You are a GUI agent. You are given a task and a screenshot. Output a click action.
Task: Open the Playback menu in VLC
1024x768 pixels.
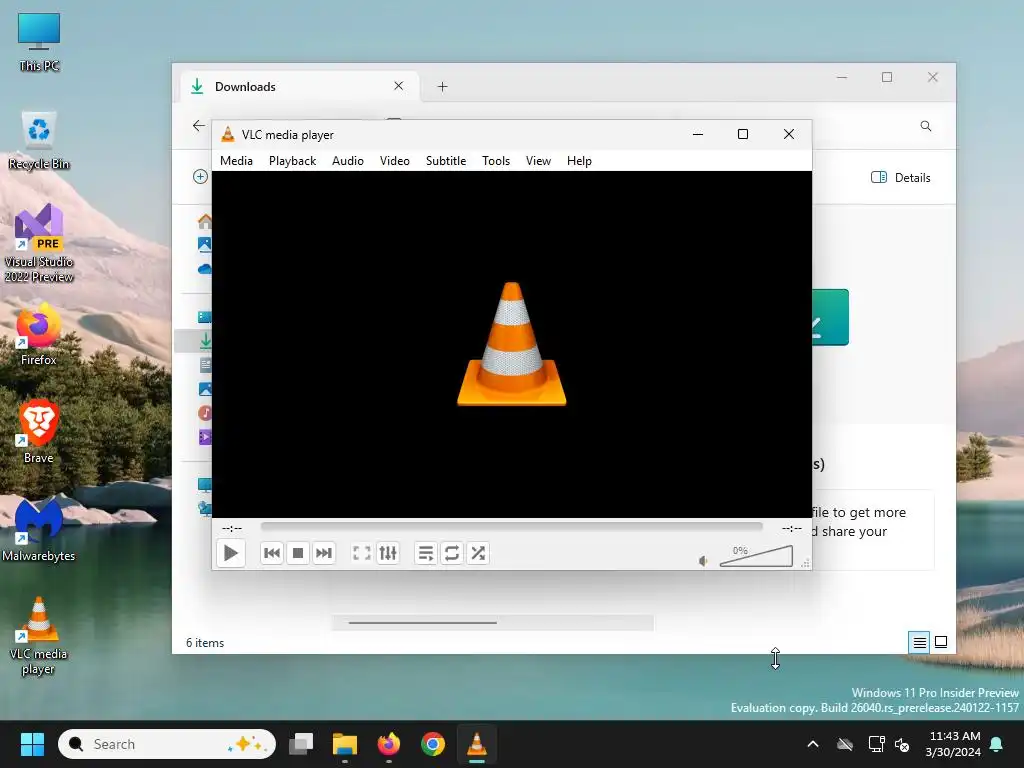click(x=293, y=161)
